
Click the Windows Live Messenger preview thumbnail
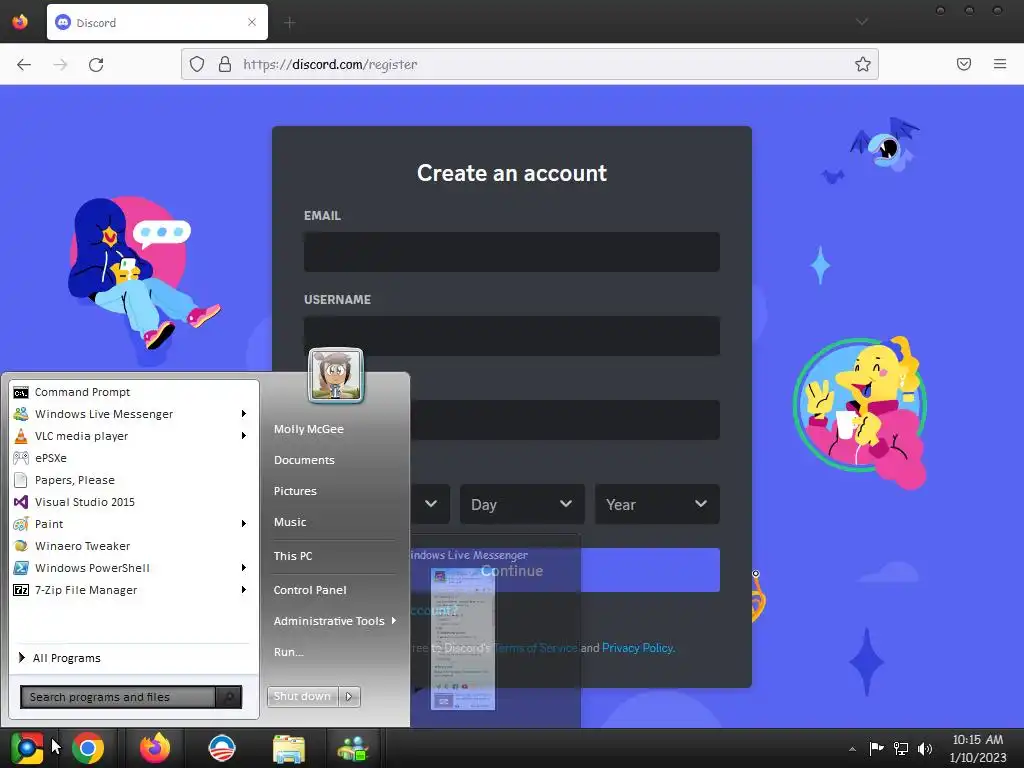(462, 639)
